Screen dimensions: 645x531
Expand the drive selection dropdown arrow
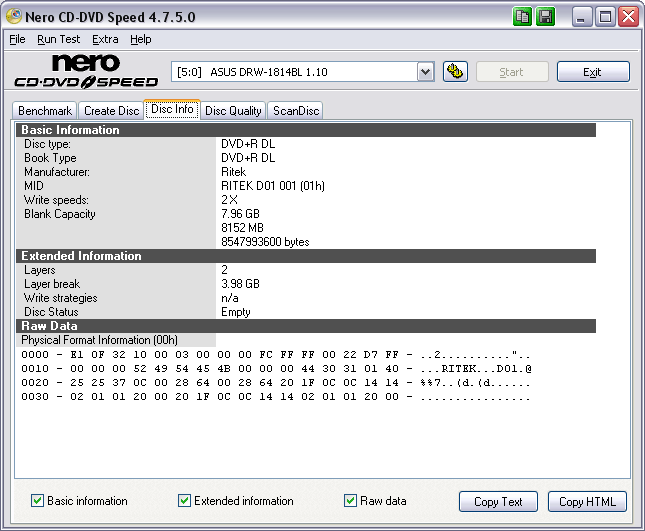[425, 72]
